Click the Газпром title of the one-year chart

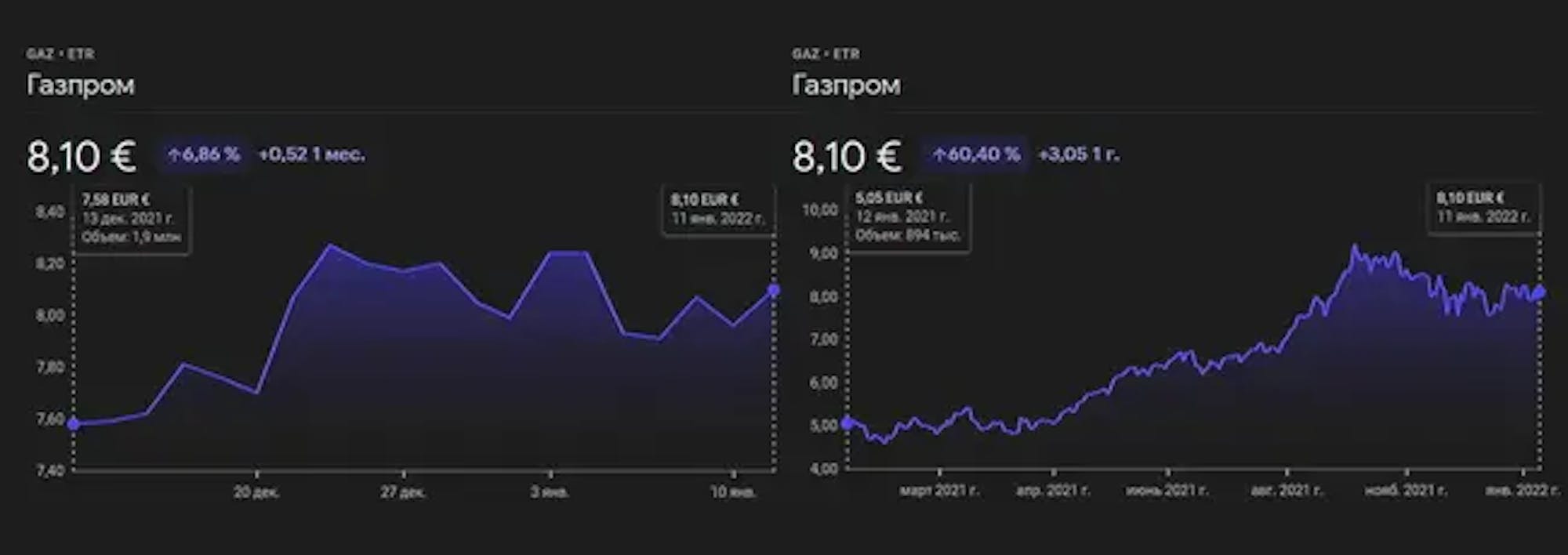pos(846,85)
